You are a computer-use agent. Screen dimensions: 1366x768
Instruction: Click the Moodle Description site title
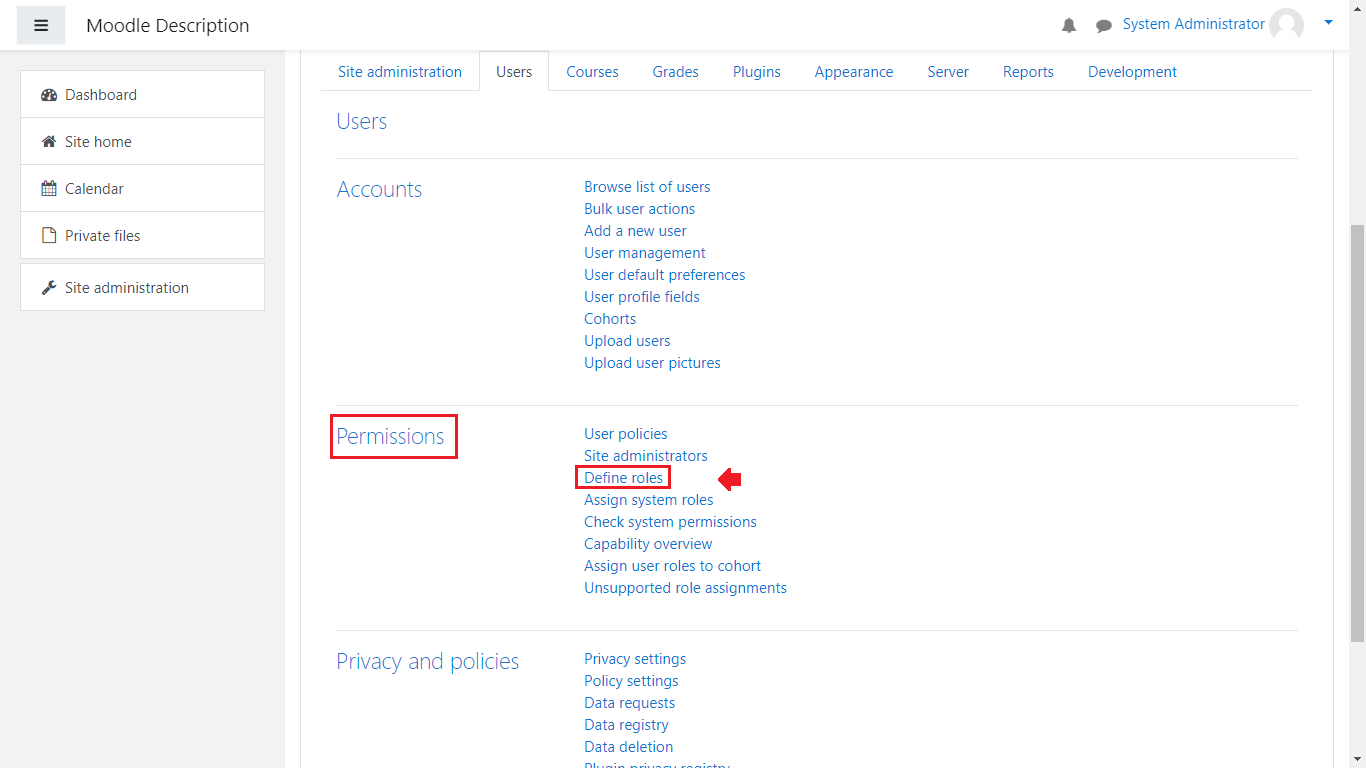click(168, 26)
